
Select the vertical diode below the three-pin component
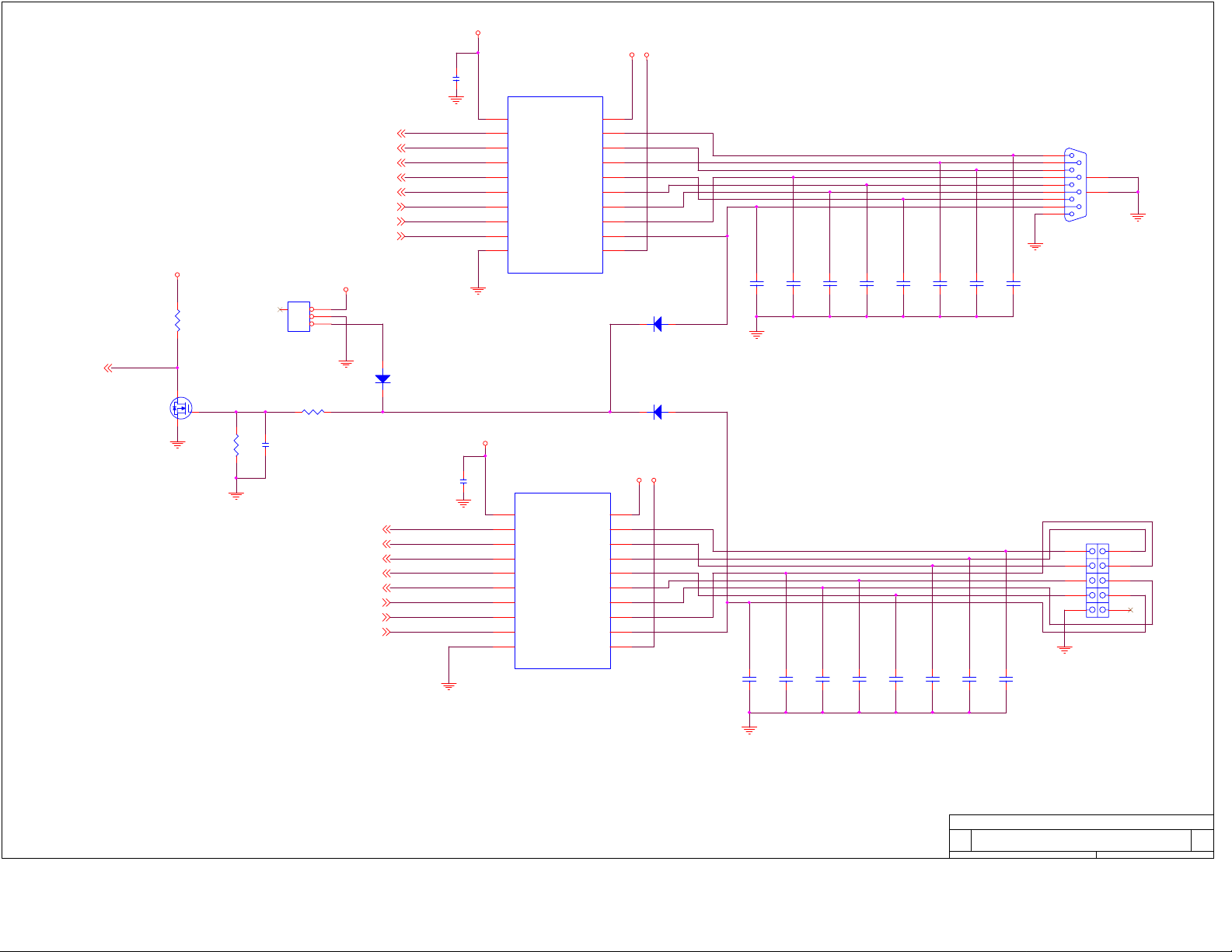coord(382,379)
